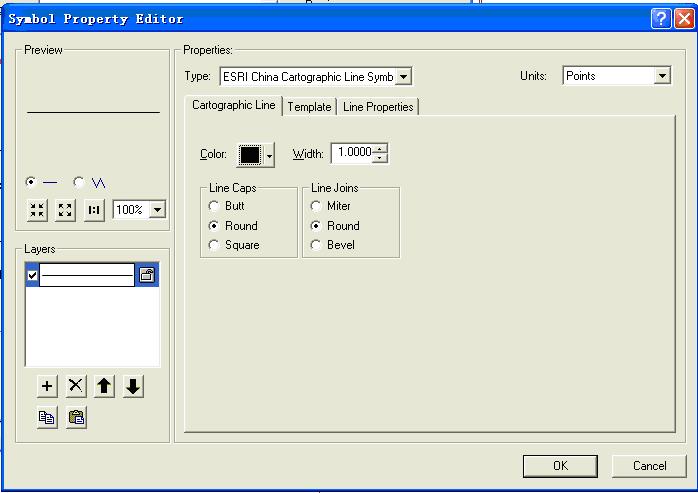Click the OK button
The image size is (698, 493).
pos(560,466)
